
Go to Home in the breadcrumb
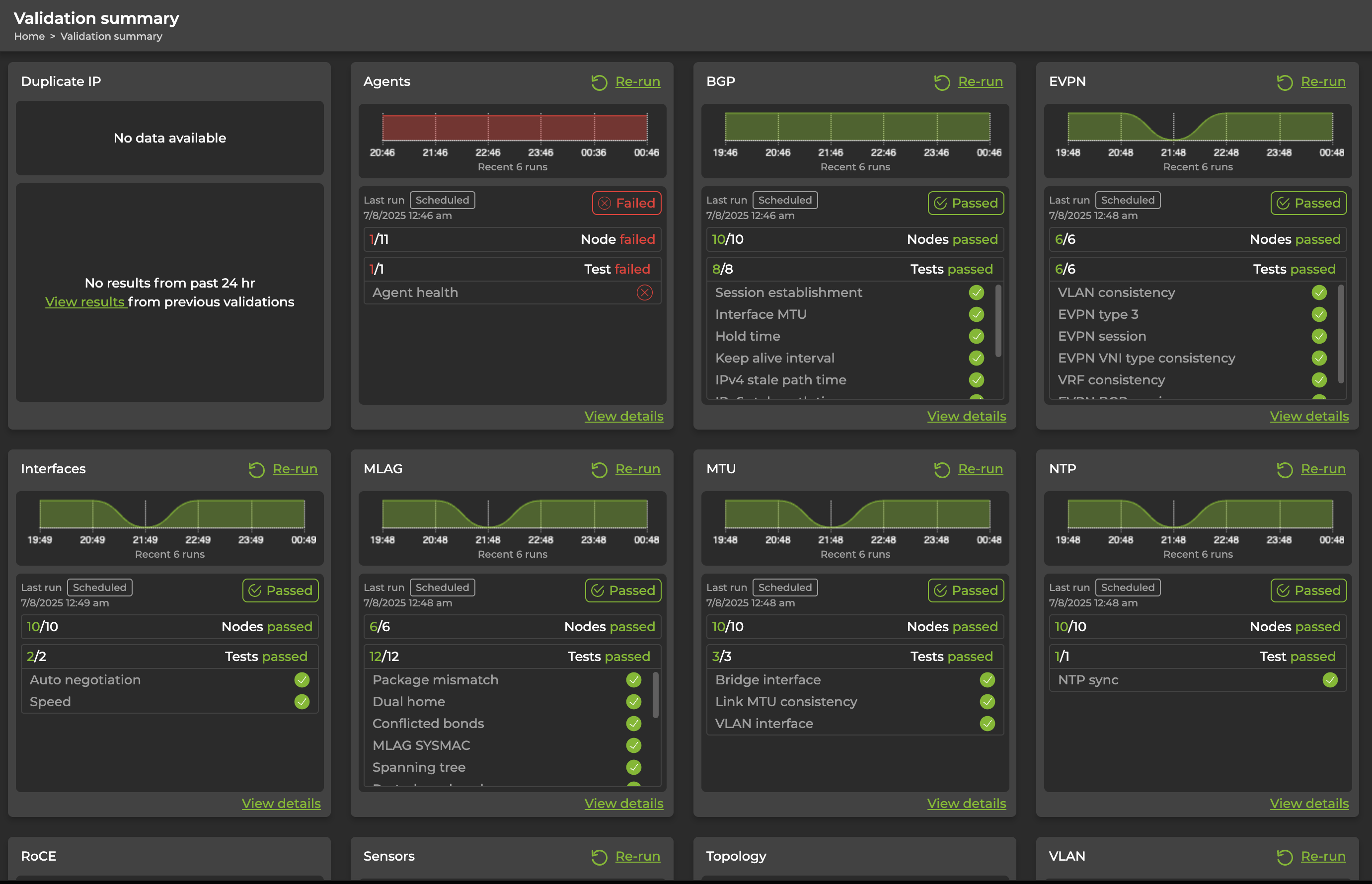[29, 36]
